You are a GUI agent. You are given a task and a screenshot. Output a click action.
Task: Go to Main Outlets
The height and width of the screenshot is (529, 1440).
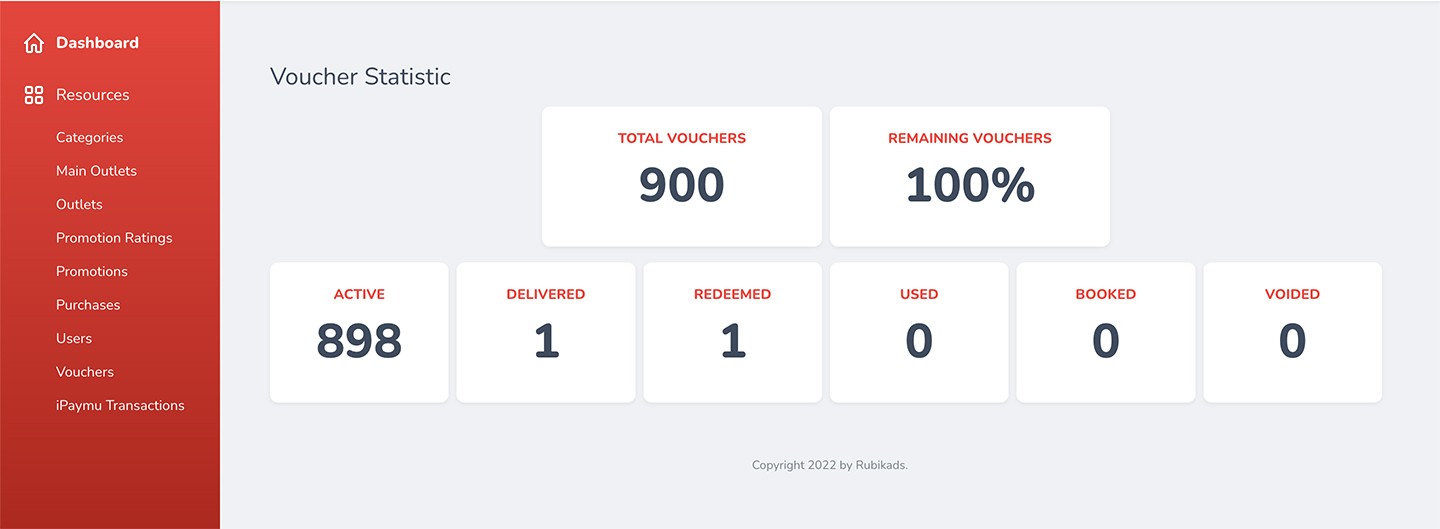pos(96,171)
